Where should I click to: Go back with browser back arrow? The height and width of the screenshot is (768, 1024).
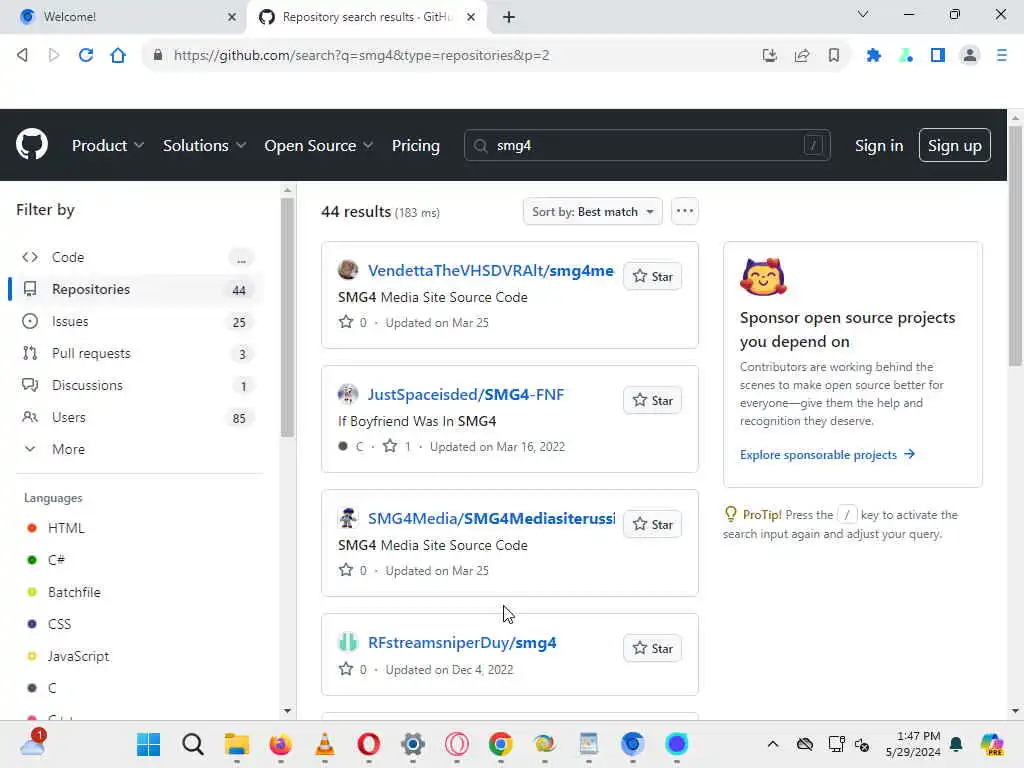point(22,56)
